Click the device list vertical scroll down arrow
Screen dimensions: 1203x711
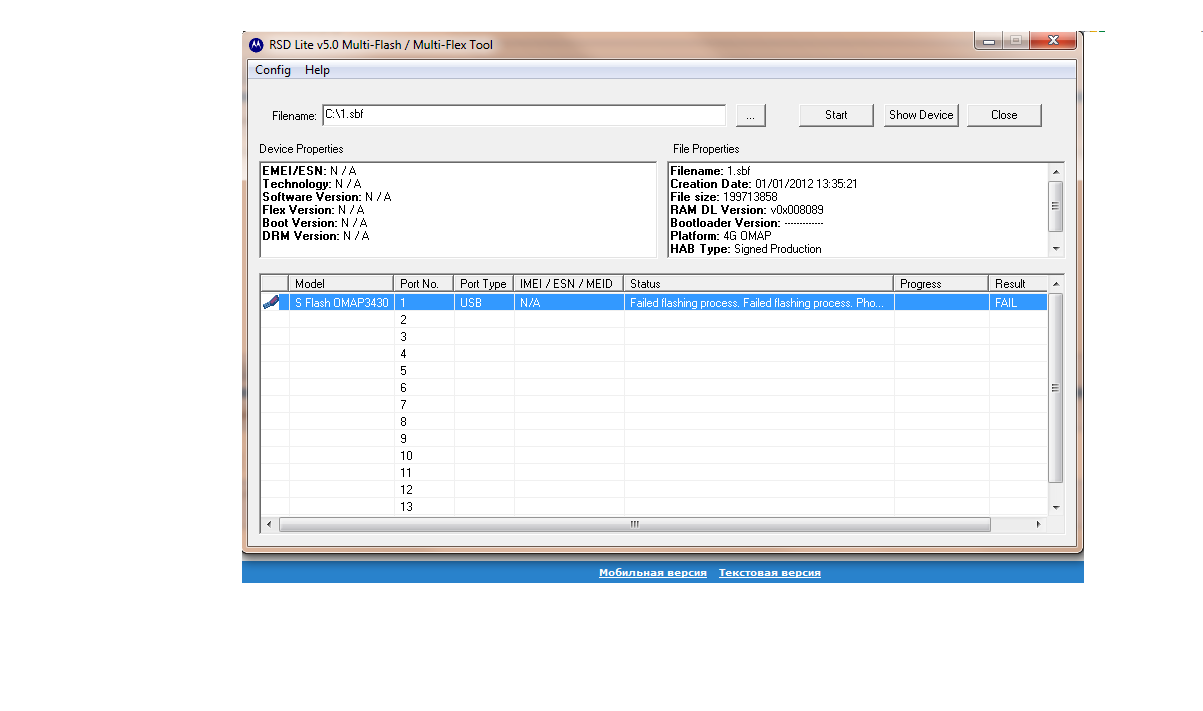point(1056,507)
